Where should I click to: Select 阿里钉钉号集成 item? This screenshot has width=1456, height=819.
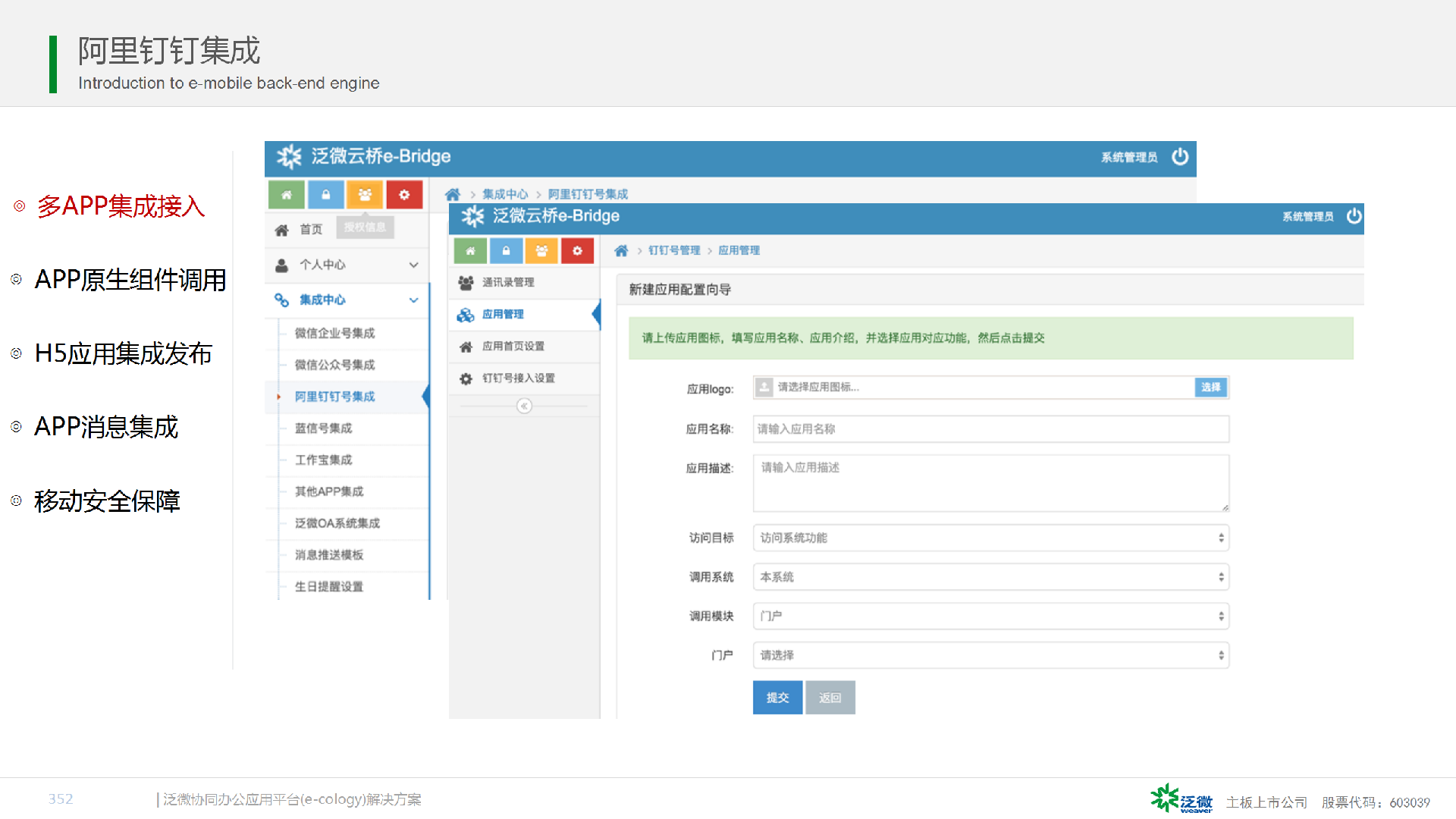(334, 397)
